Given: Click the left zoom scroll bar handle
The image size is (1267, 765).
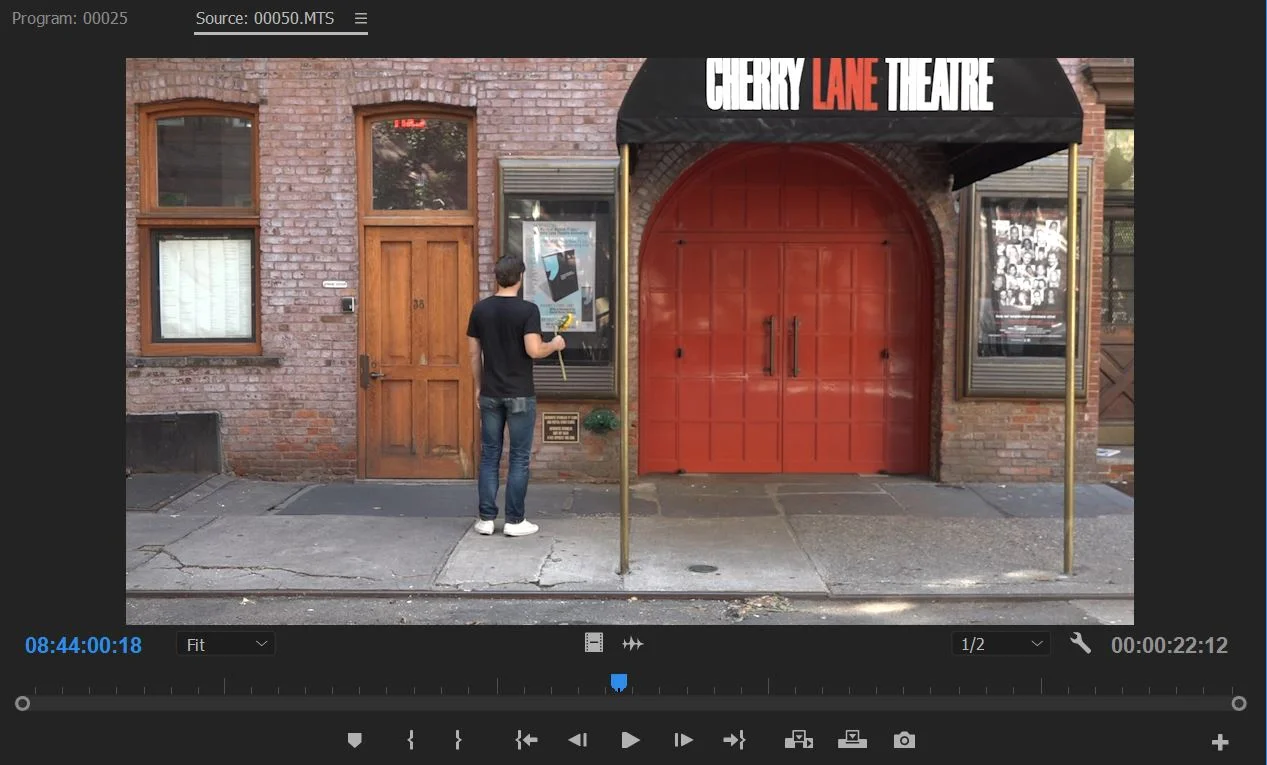Looking at the screenshot, I should [x=22, y=704].
